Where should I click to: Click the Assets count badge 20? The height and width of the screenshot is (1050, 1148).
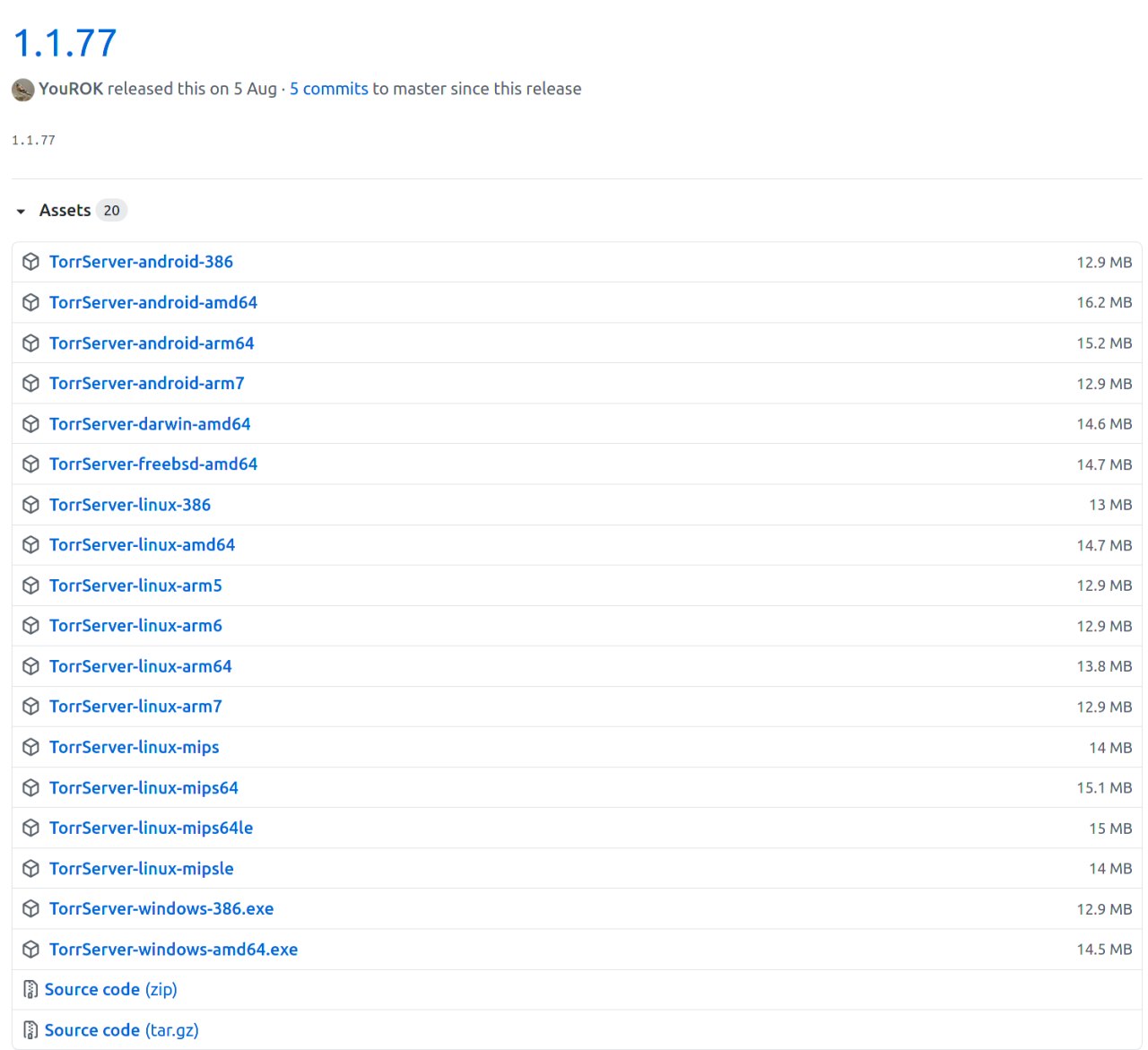(111, 210)
